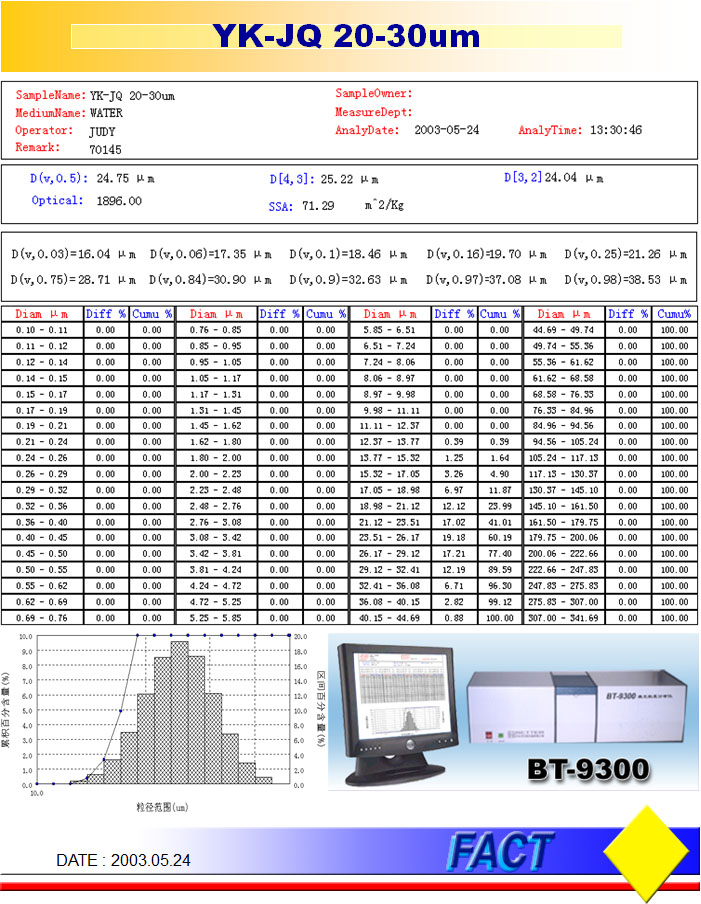701x904 pixels.
Task: Select the "D(v,0.25)=21.26" entry
Action: point(625,254)
